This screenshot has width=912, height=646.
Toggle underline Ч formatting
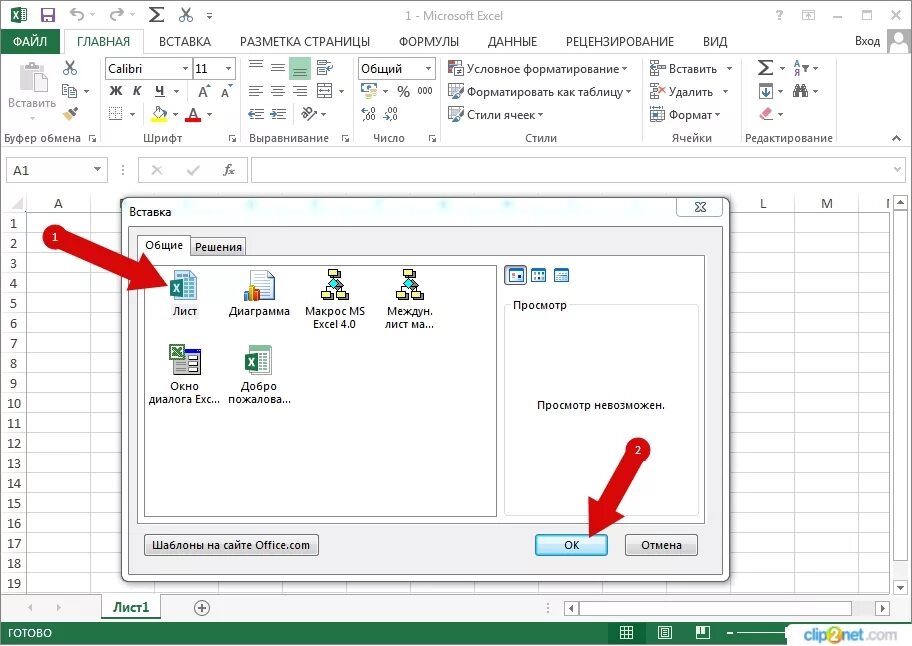click(159, 91)
